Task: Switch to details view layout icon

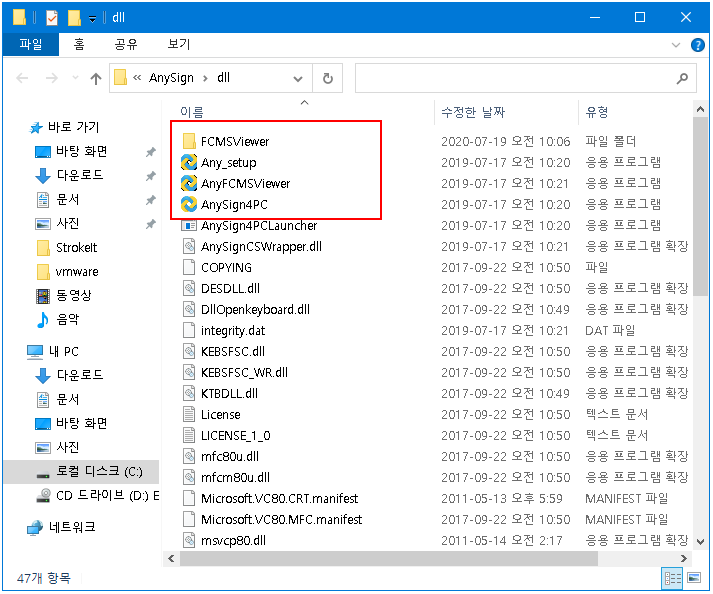Action: [673, 578]
